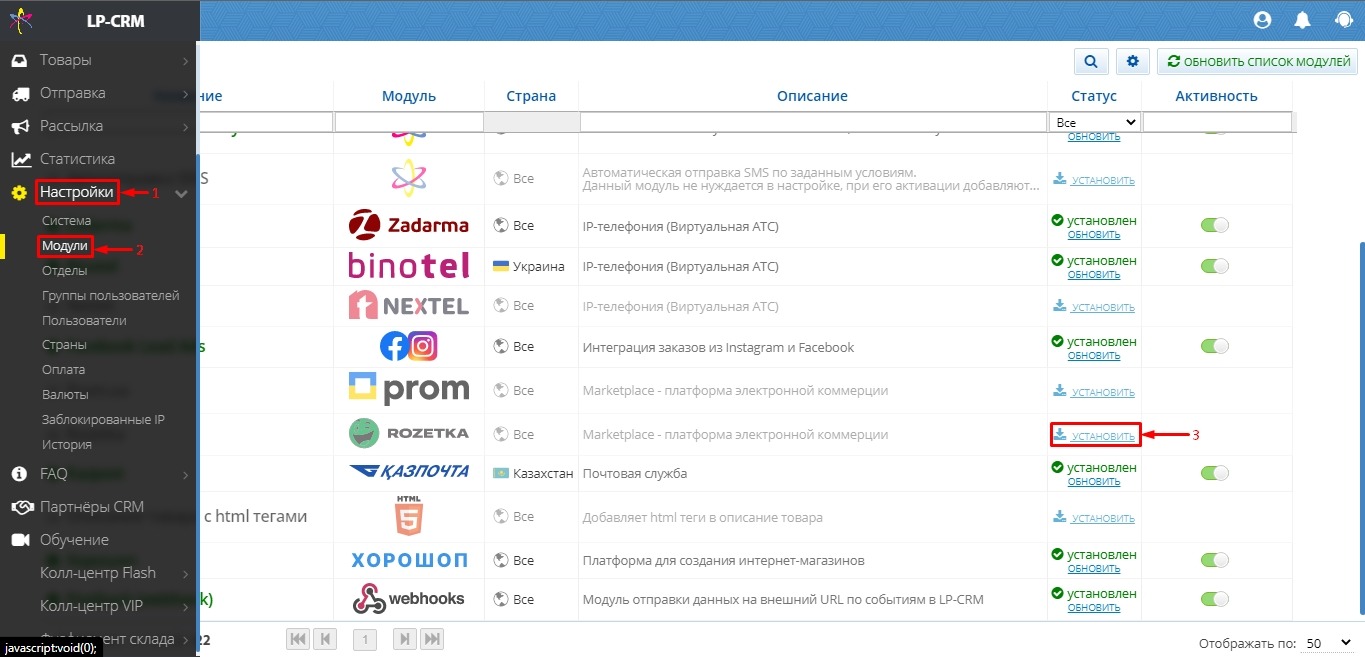Go to first page of list
Viewport: 1365px width, 657px height.
coord(298,639)
